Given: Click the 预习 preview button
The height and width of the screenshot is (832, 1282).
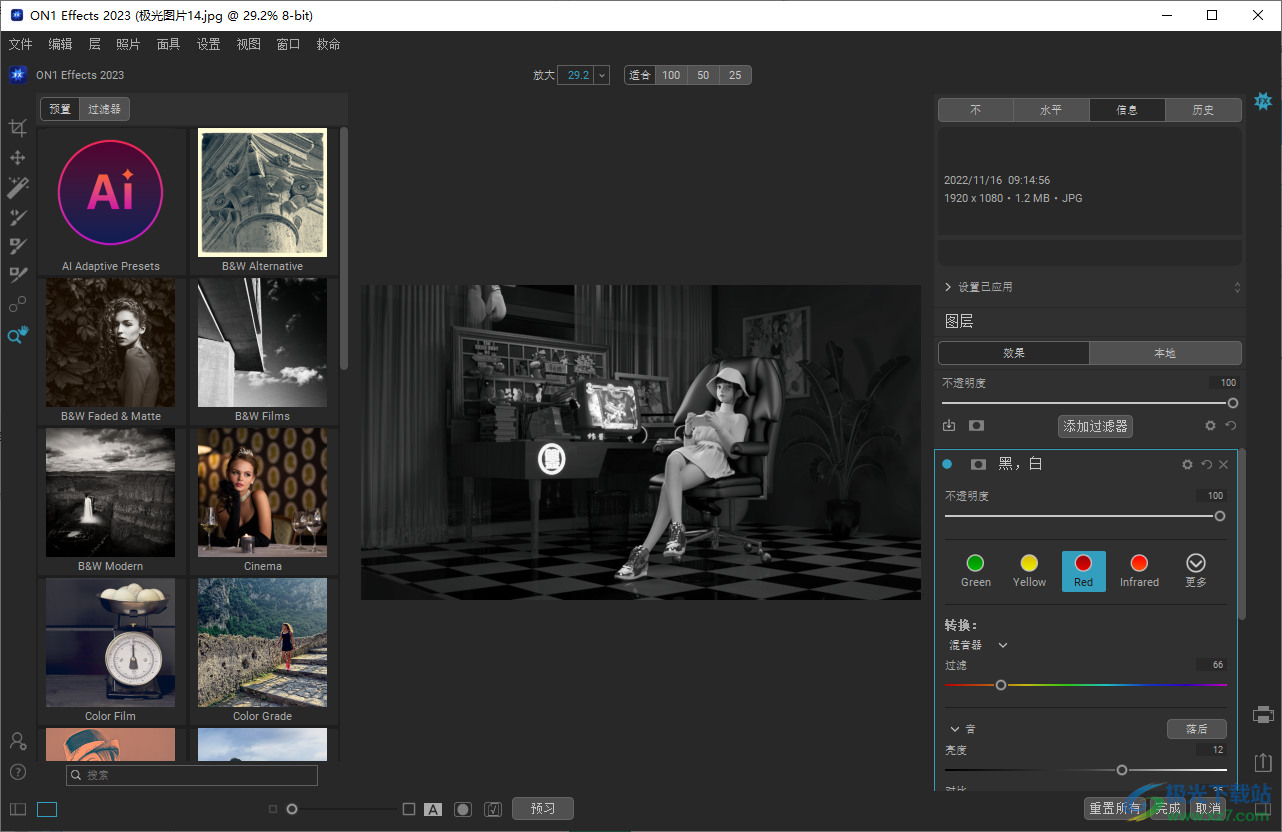Looking at the screenshot, I should click(x=543, y=809).
